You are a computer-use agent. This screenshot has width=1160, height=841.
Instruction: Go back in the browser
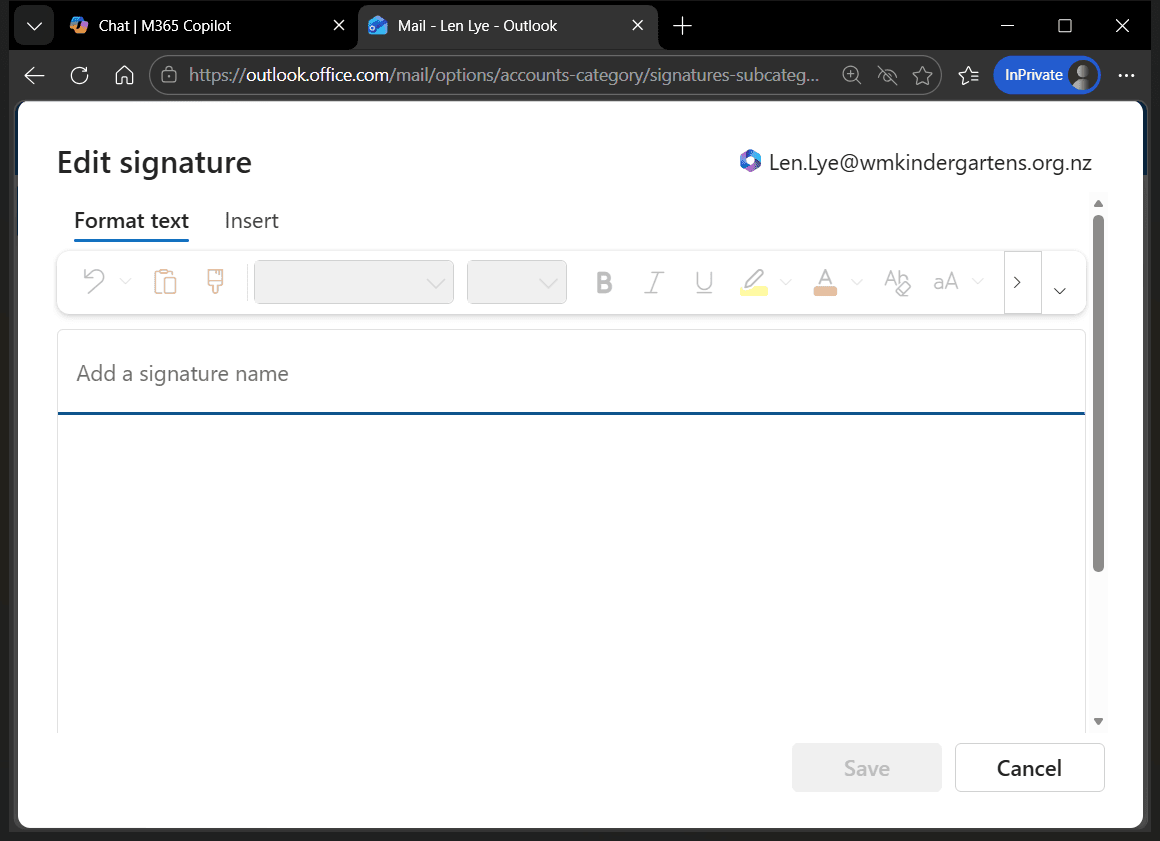(x=35, y=75)
